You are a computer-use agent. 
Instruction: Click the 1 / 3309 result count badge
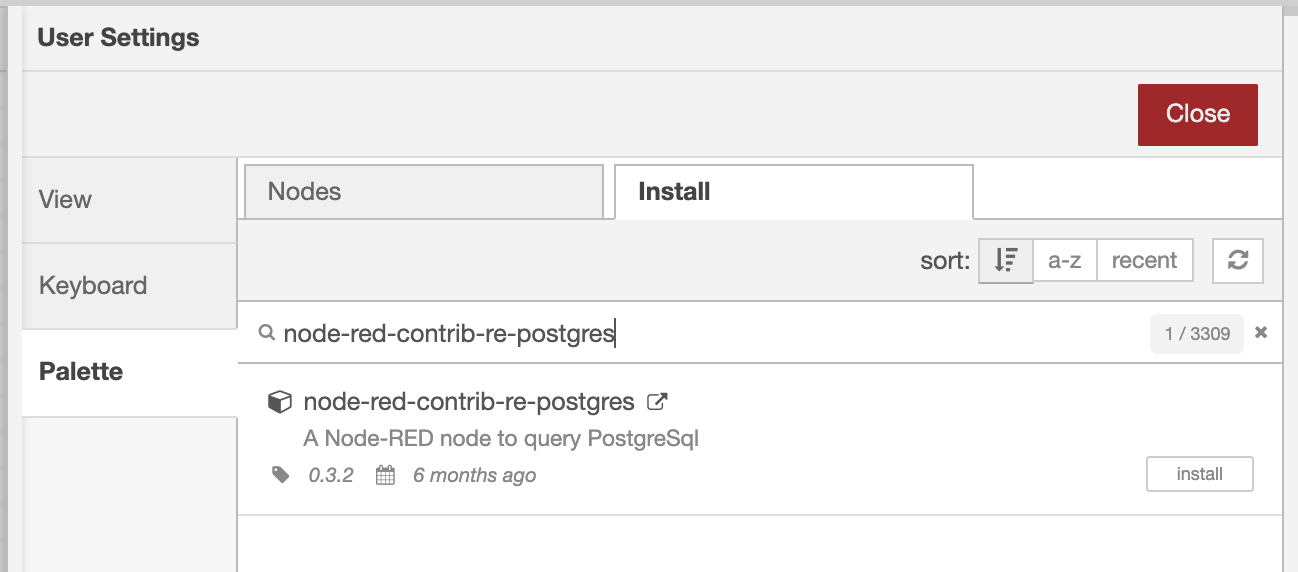pos(1197,333)
